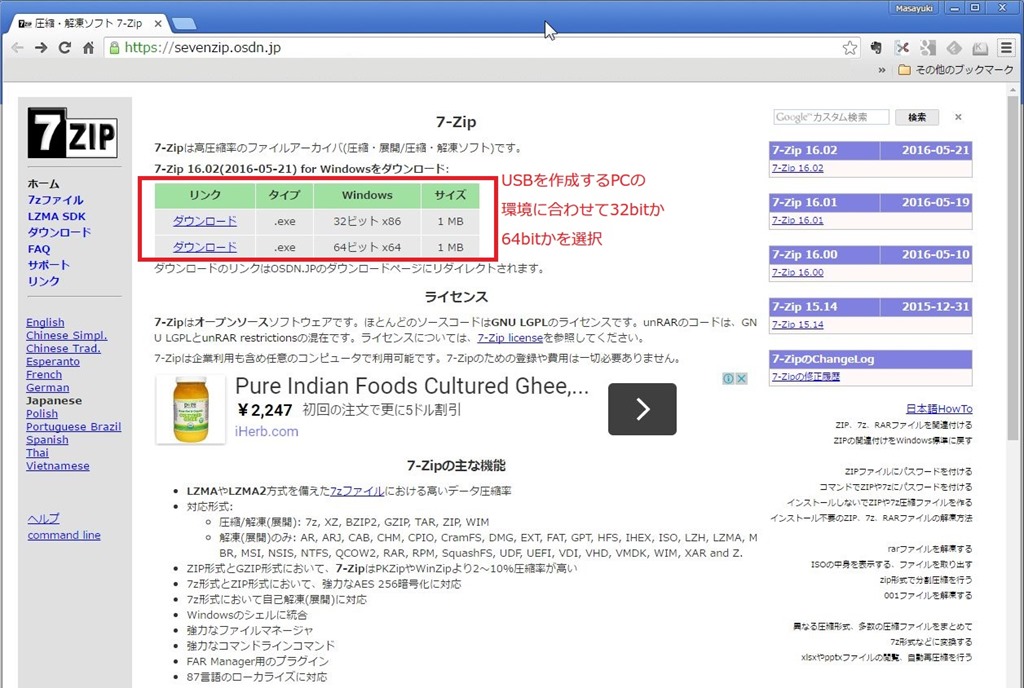This screenshot has height=688, width=1024.
Task: Open the browser home page icon
Action: coord(89,48)
